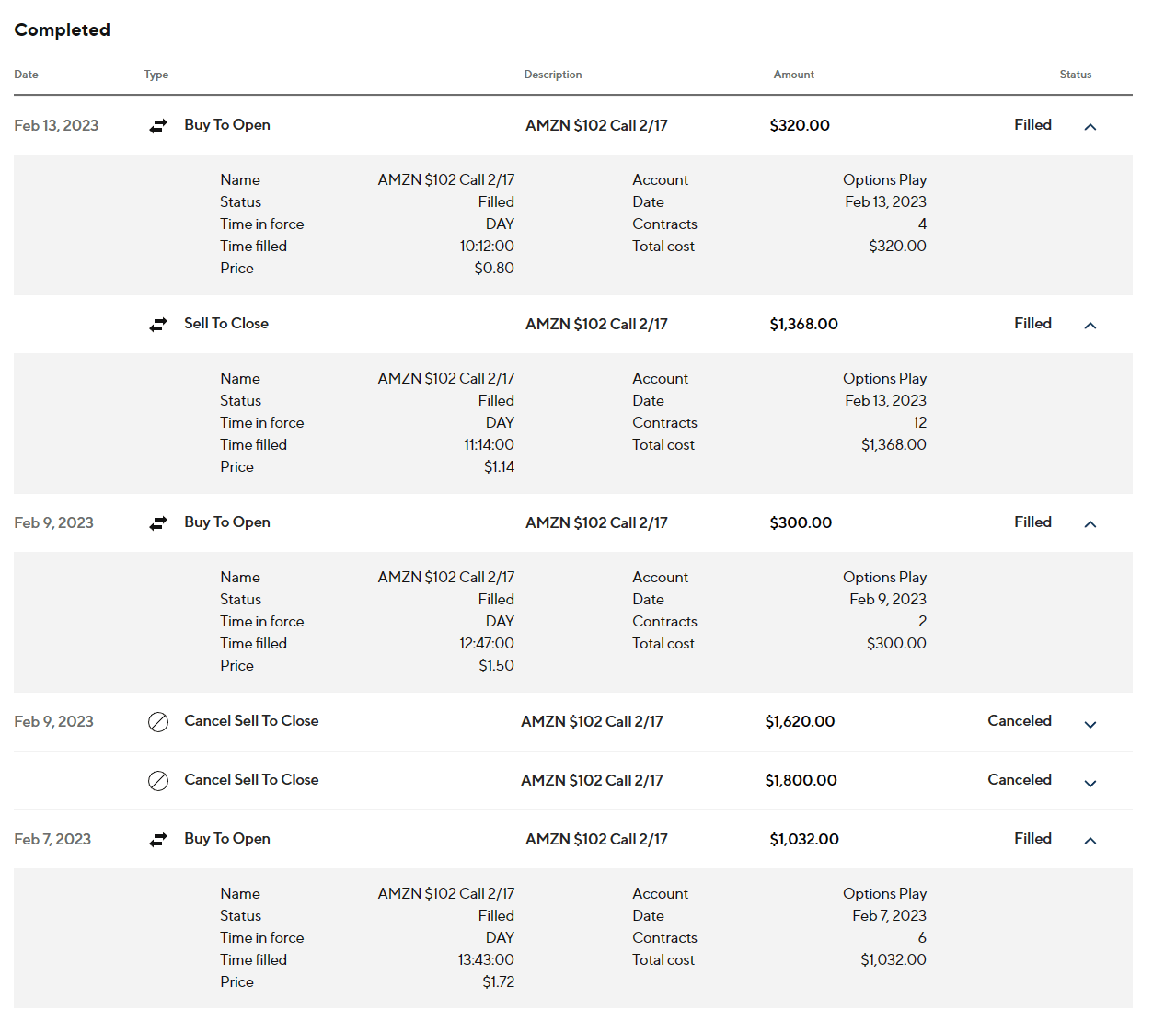
Task: Click trade icon beside Feb 7 Buy To Open
Action: (x=158, y=840)
